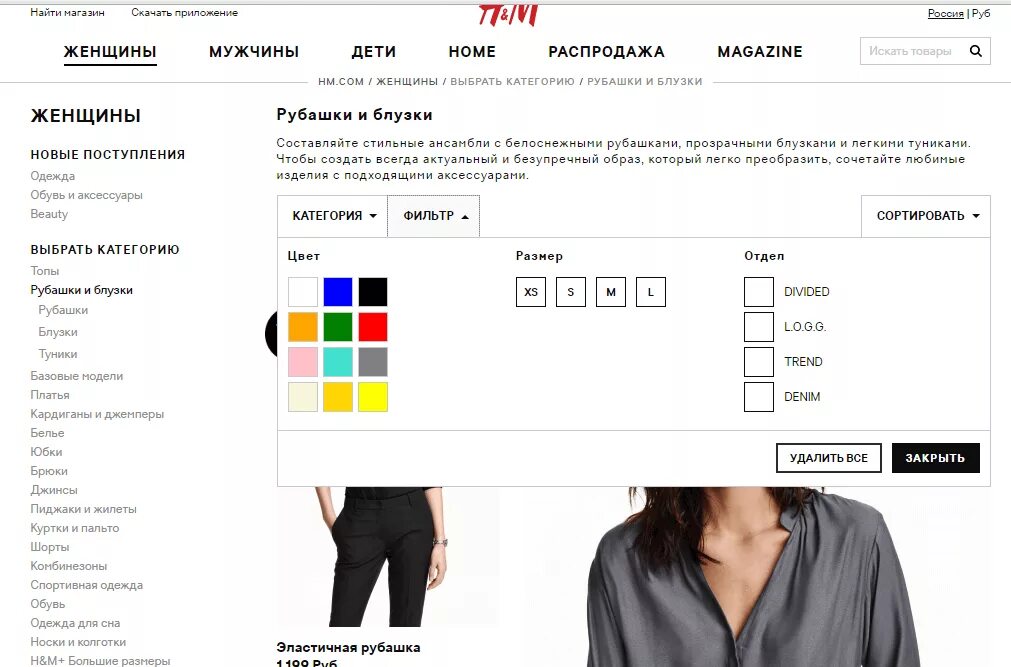The height and width of the screenshot is (667, 1011).
Task: Focus the Искать товары search field
Action: pyautogui.click(x=912, y=51)
